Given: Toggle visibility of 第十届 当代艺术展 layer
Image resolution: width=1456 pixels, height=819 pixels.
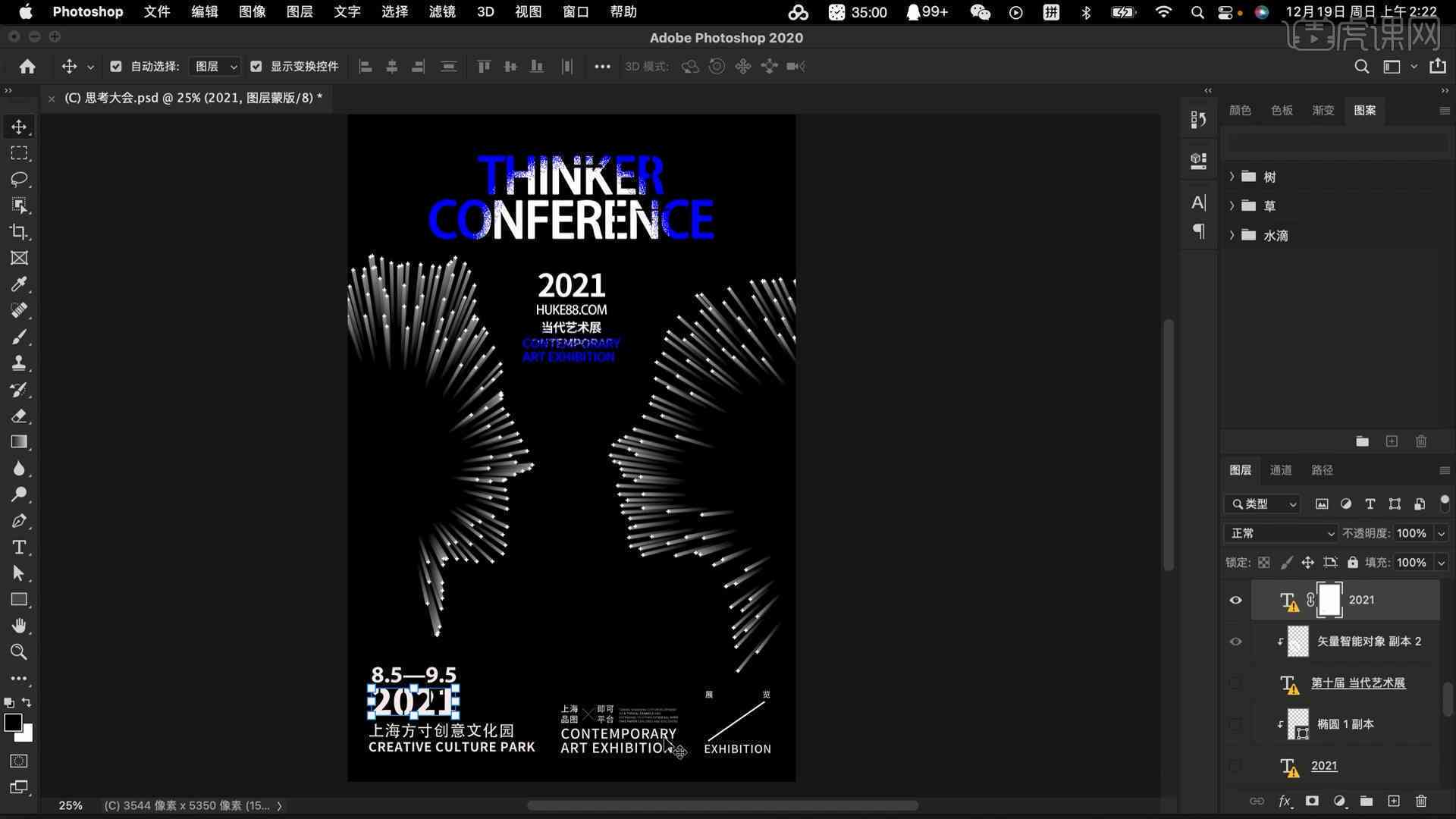Looking at the screenshot, I should point(1235,682).
